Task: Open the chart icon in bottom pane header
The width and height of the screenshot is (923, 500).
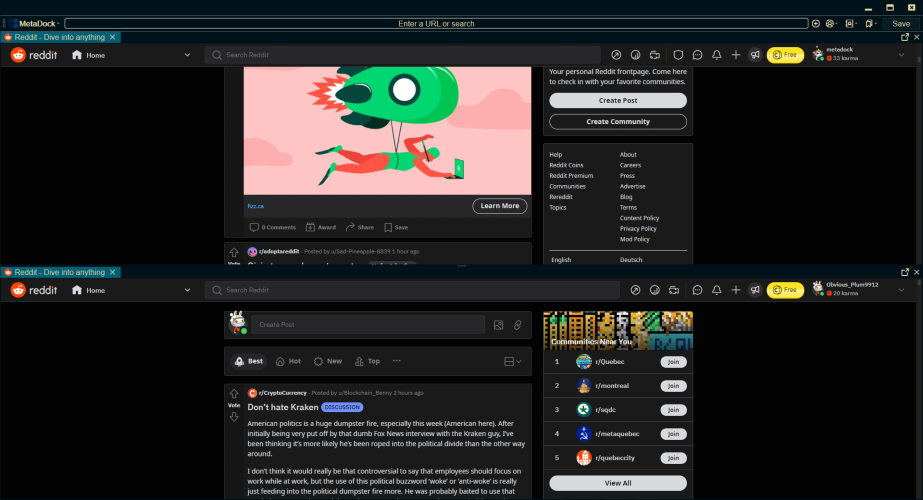Action: coord(655,290)
